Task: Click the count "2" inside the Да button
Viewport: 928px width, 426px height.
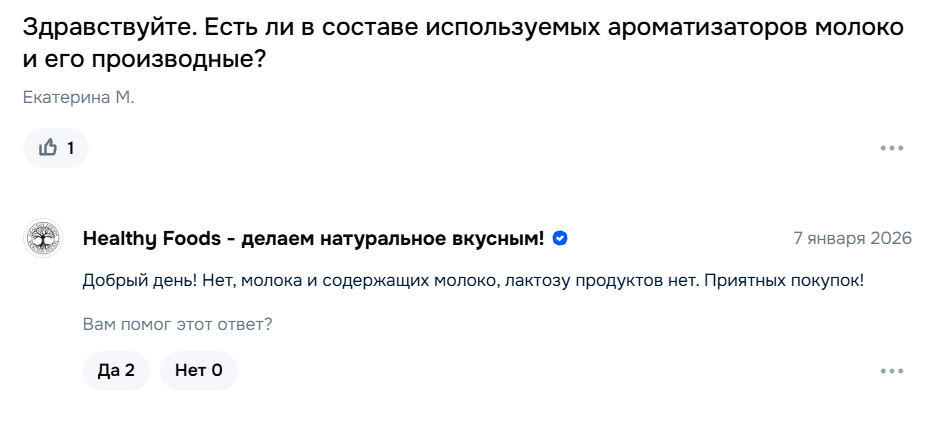Action: [130, 371]
